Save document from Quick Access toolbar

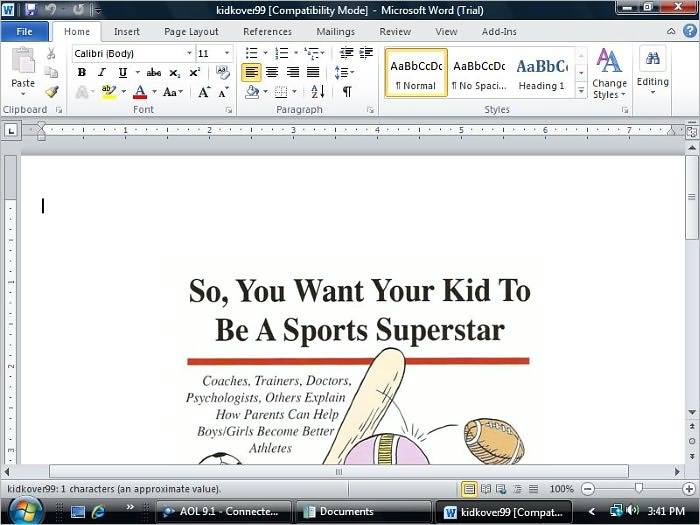30,9
